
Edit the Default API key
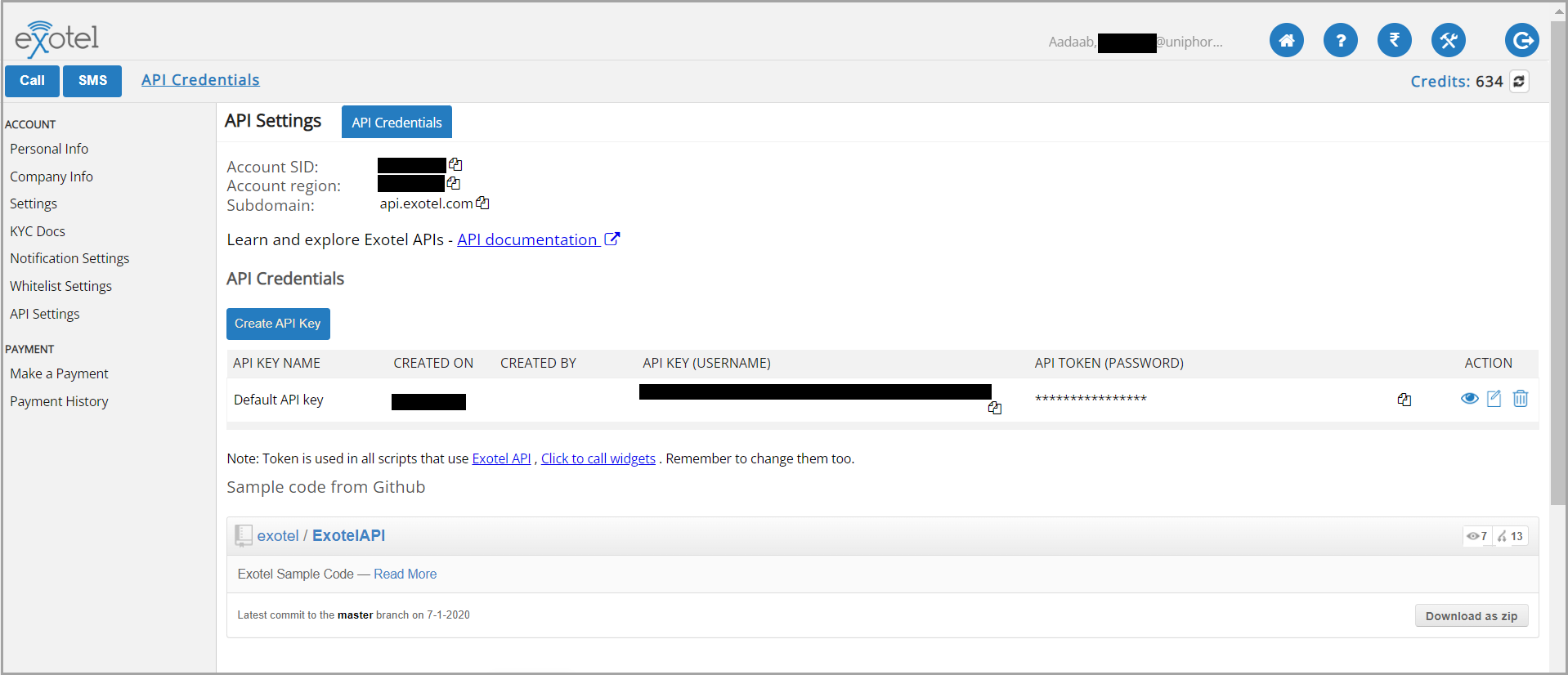point(1494,398)
